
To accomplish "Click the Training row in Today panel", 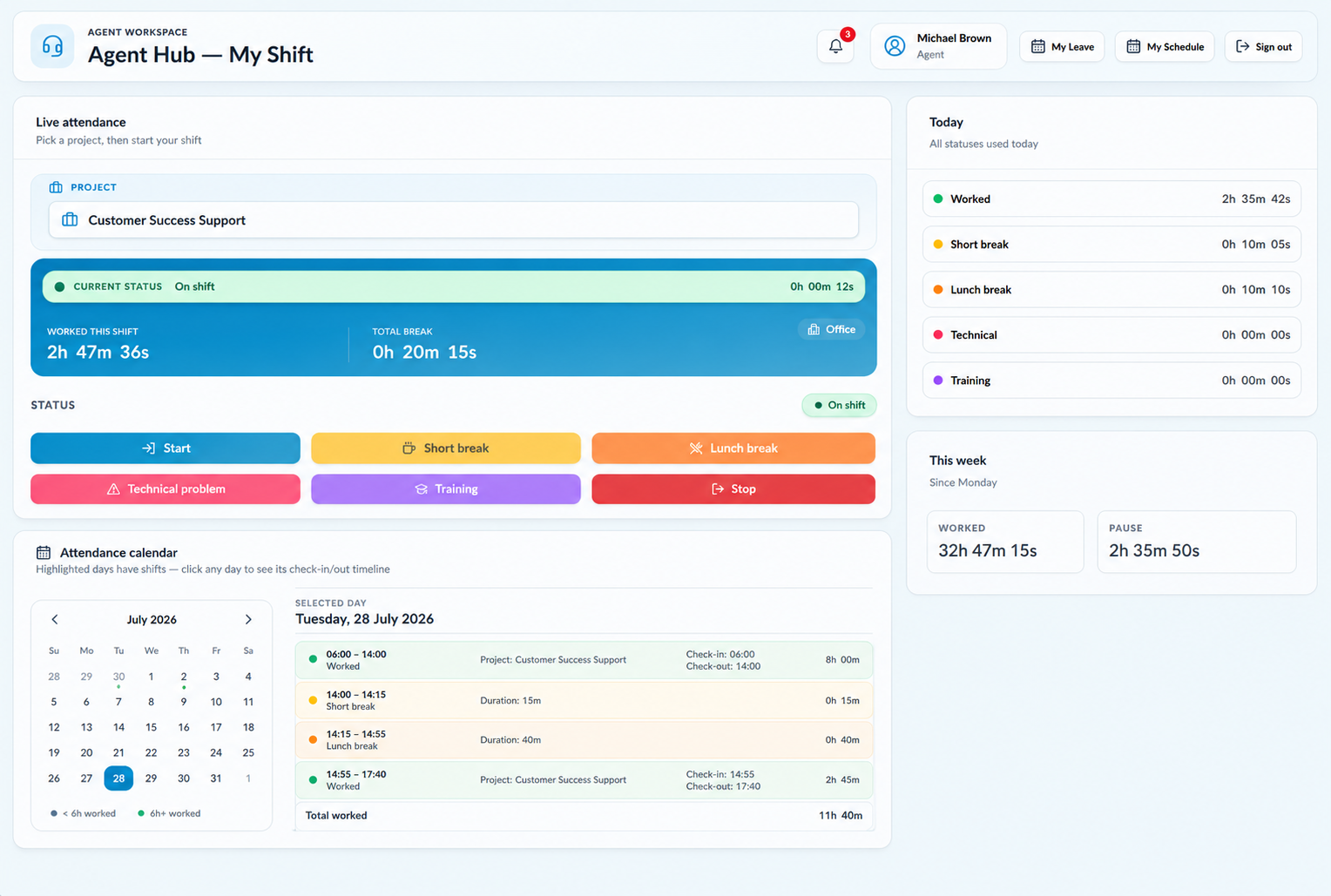I will point(1111,380).
